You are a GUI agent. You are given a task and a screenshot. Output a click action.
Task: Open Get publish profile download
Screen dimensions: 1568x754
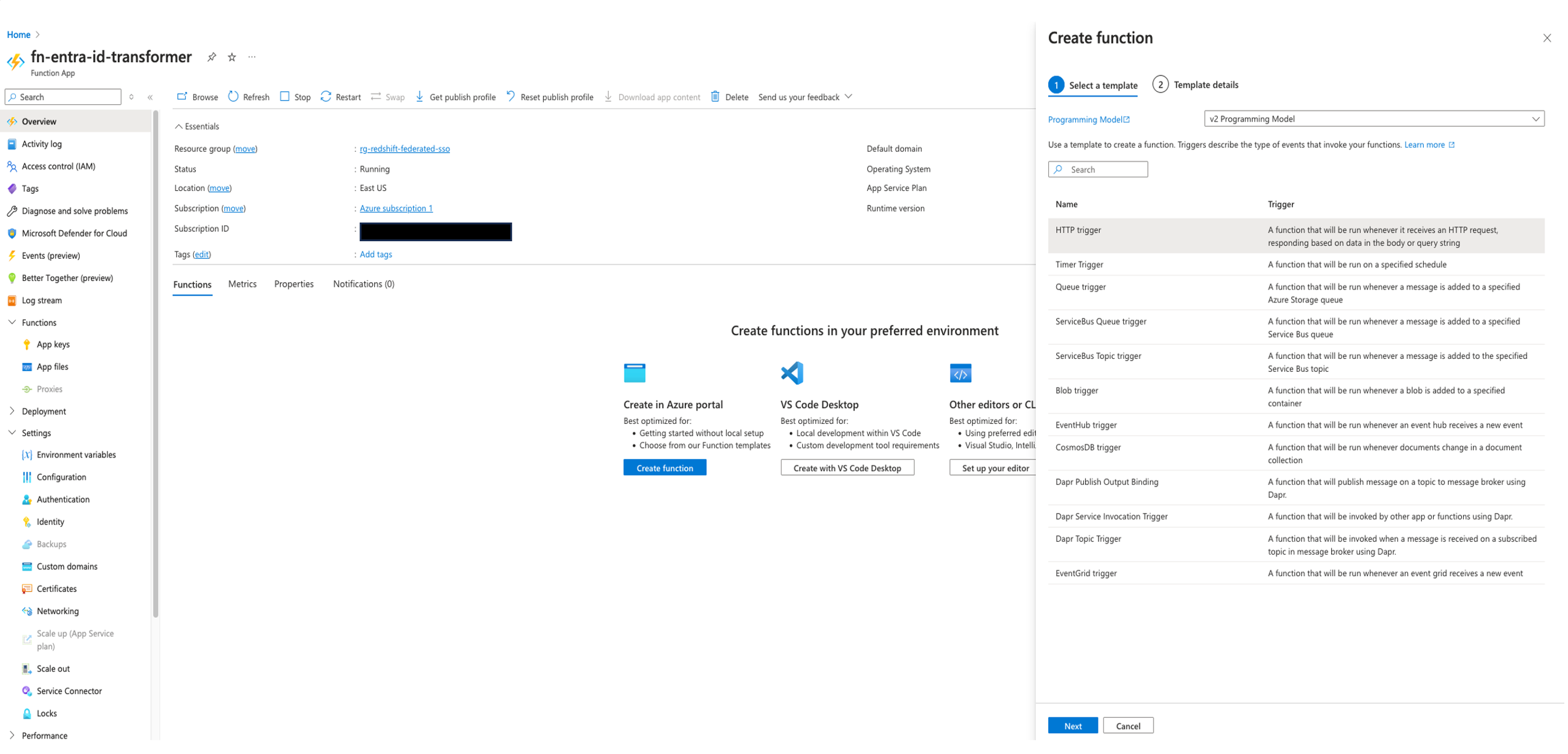[456, 97]
